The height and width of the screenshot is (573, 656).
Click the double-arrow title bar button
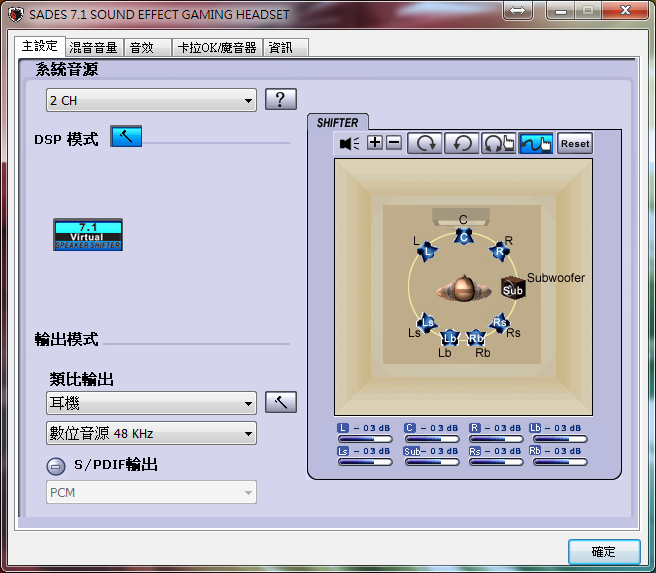pyautogui.click(x=518, y=10)
